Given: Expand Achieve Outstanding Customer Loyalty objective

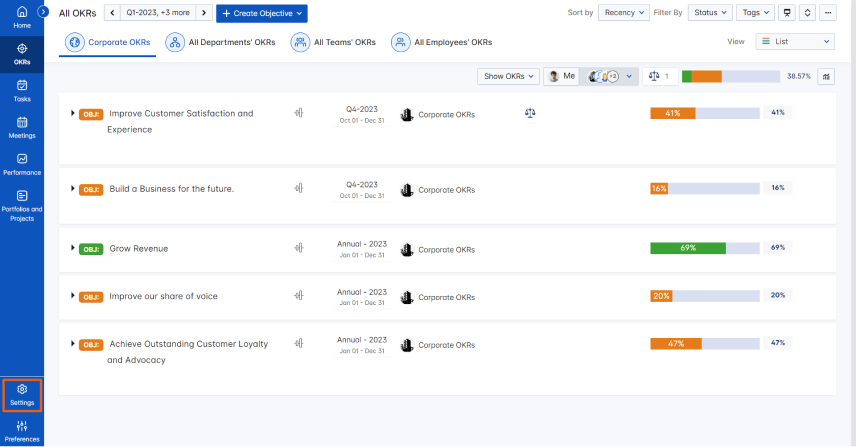Looking at the screenshot, I should (x=72, y=344).
